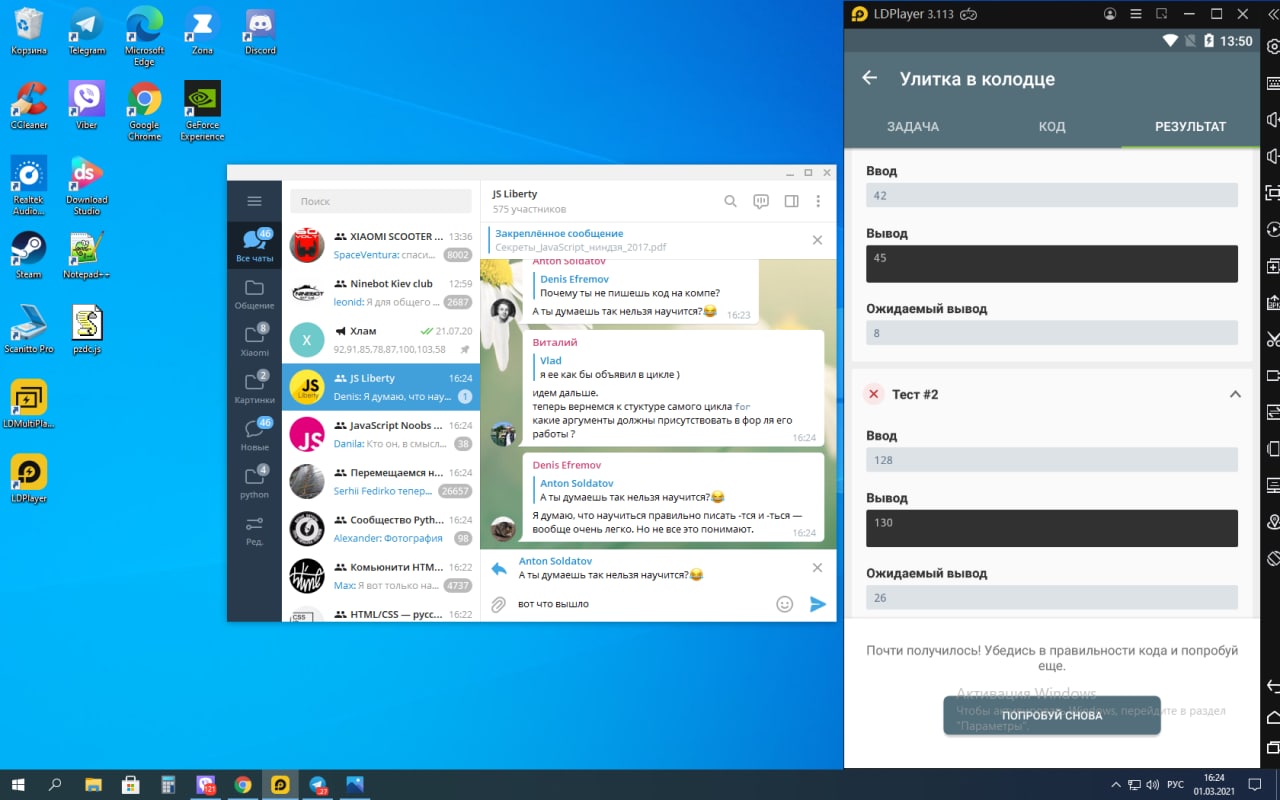Send the Telegram message

[818, 604]
